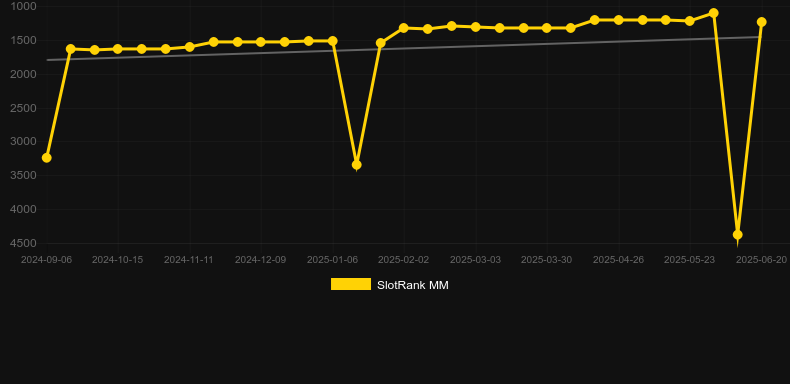The width and height of the screenshot is (790, 384).
Task: Select the lowest data point near 4400
Action: [x=738, y=234]
